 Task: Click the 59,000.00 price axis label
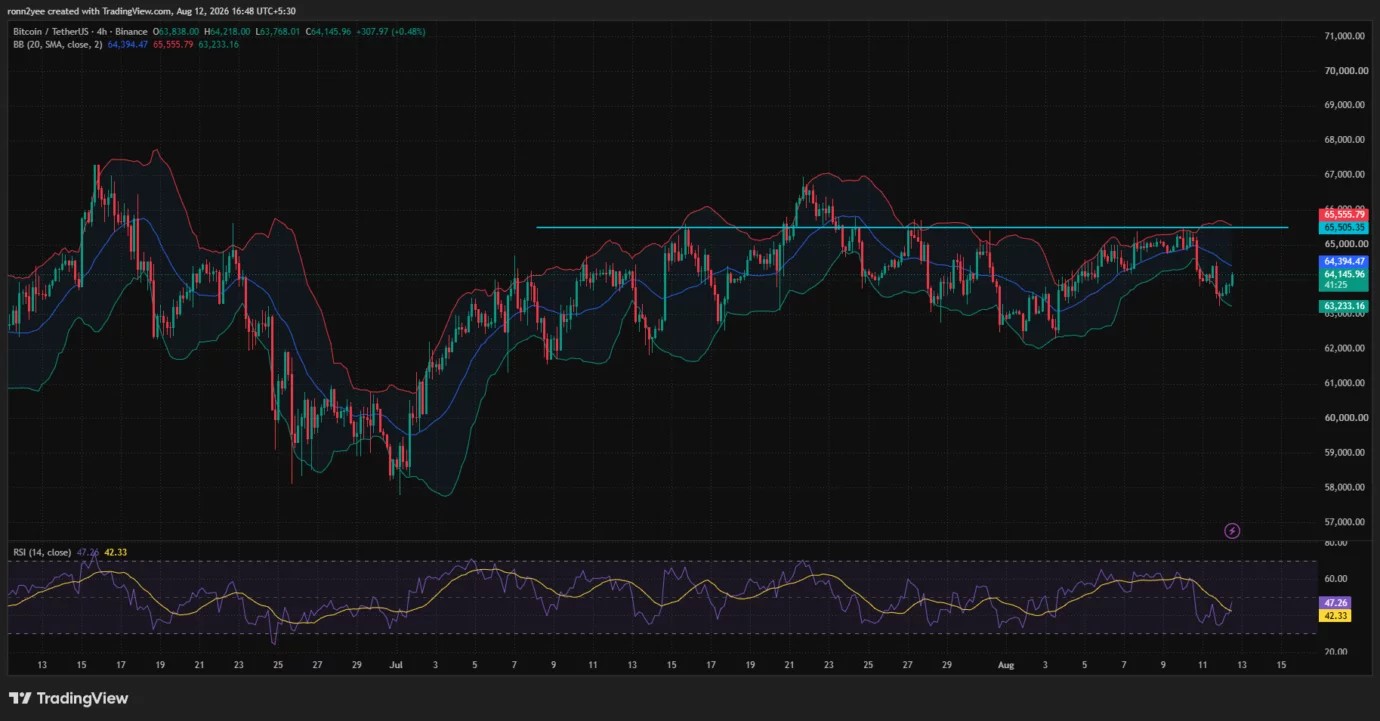1344,452
